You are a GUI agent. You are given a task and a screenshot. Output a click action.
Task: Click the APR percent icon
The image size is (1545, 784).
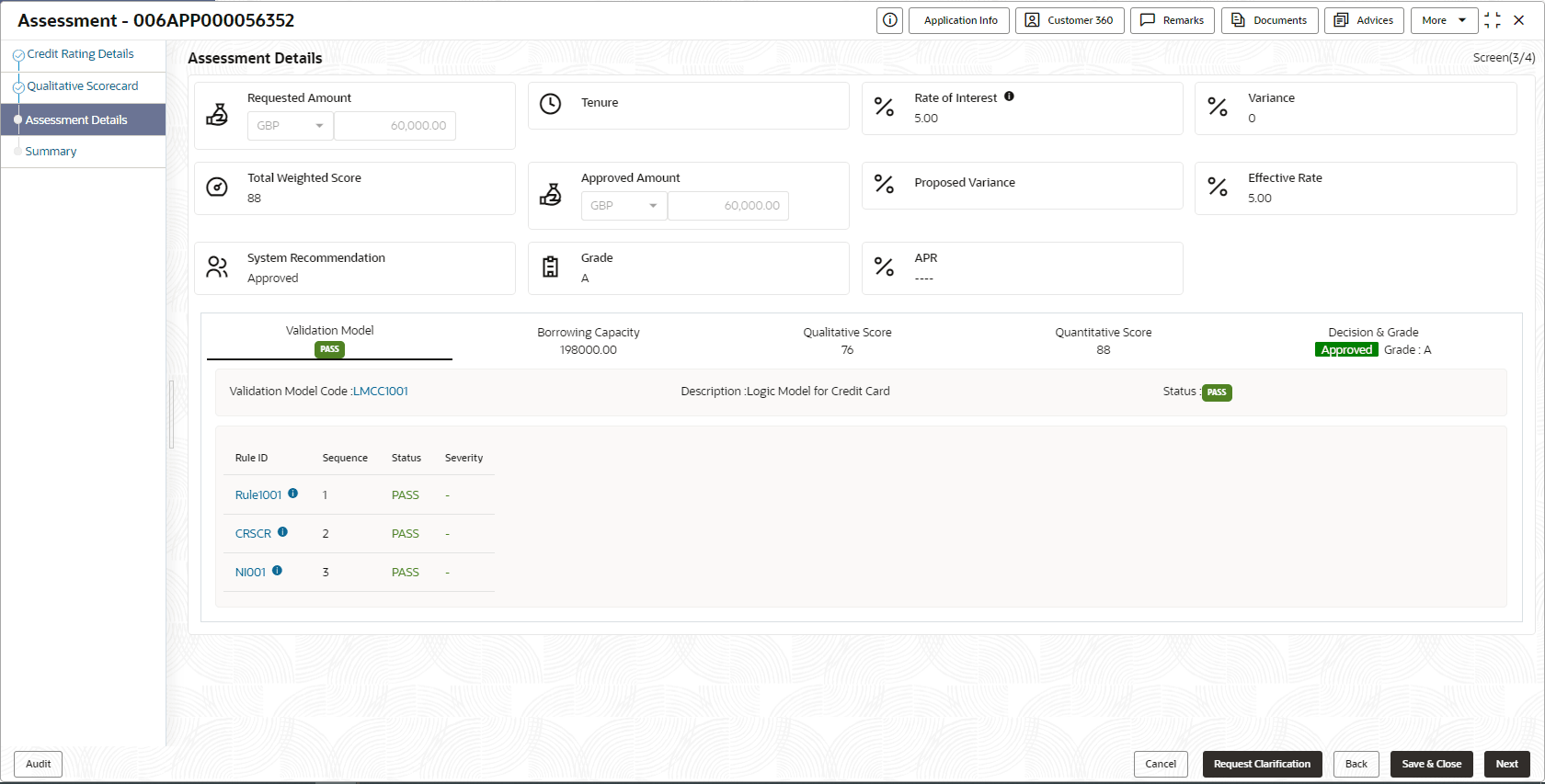tap(884, 267)
